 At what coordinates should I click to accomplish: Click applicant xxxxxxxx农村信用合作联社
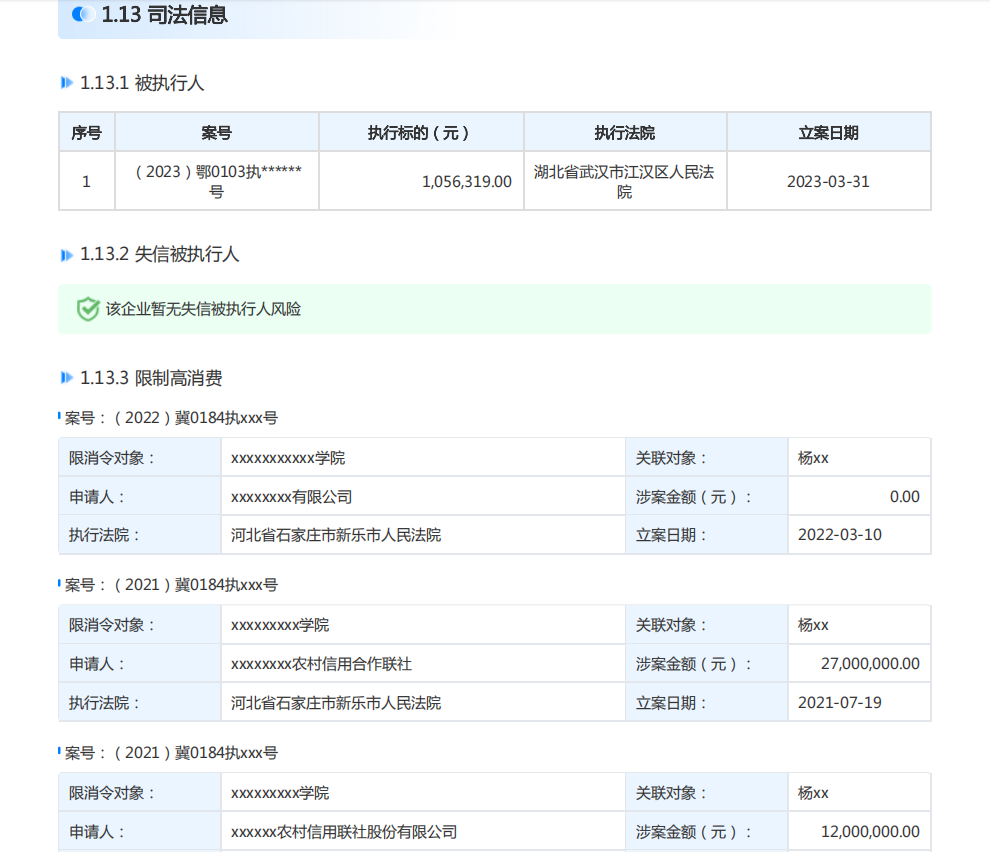321,664
